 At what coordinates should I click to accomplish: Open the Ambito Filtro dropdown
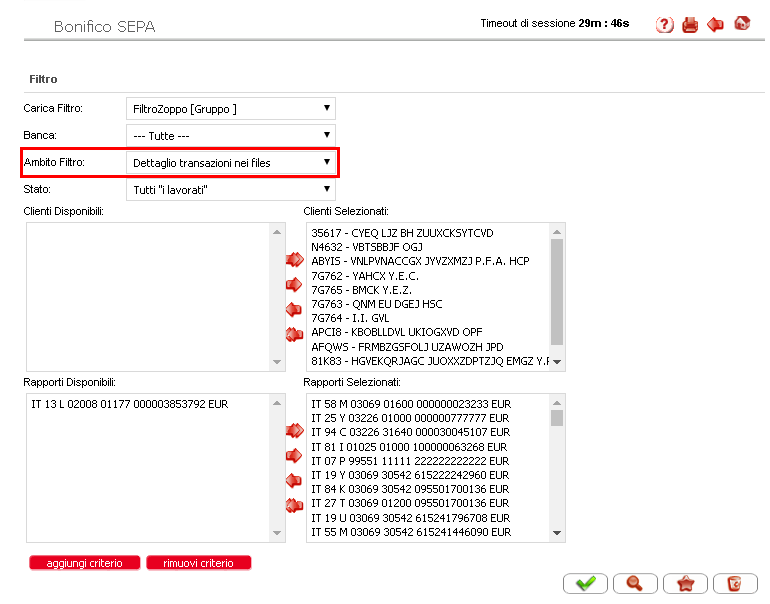click(230, 162)
